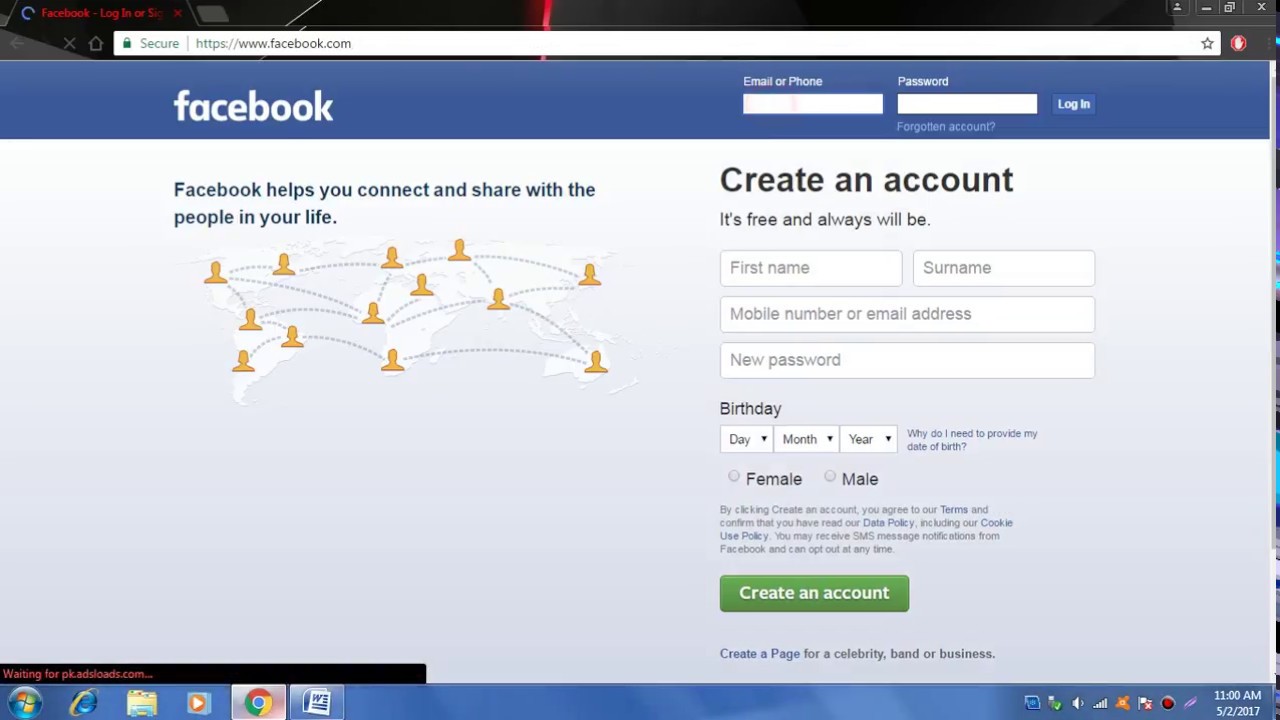This screenshot has height=720, width=1280.
Task: Open the red Opera-style extension icon
Action: pyautogui.click(x=1238, y=43)
